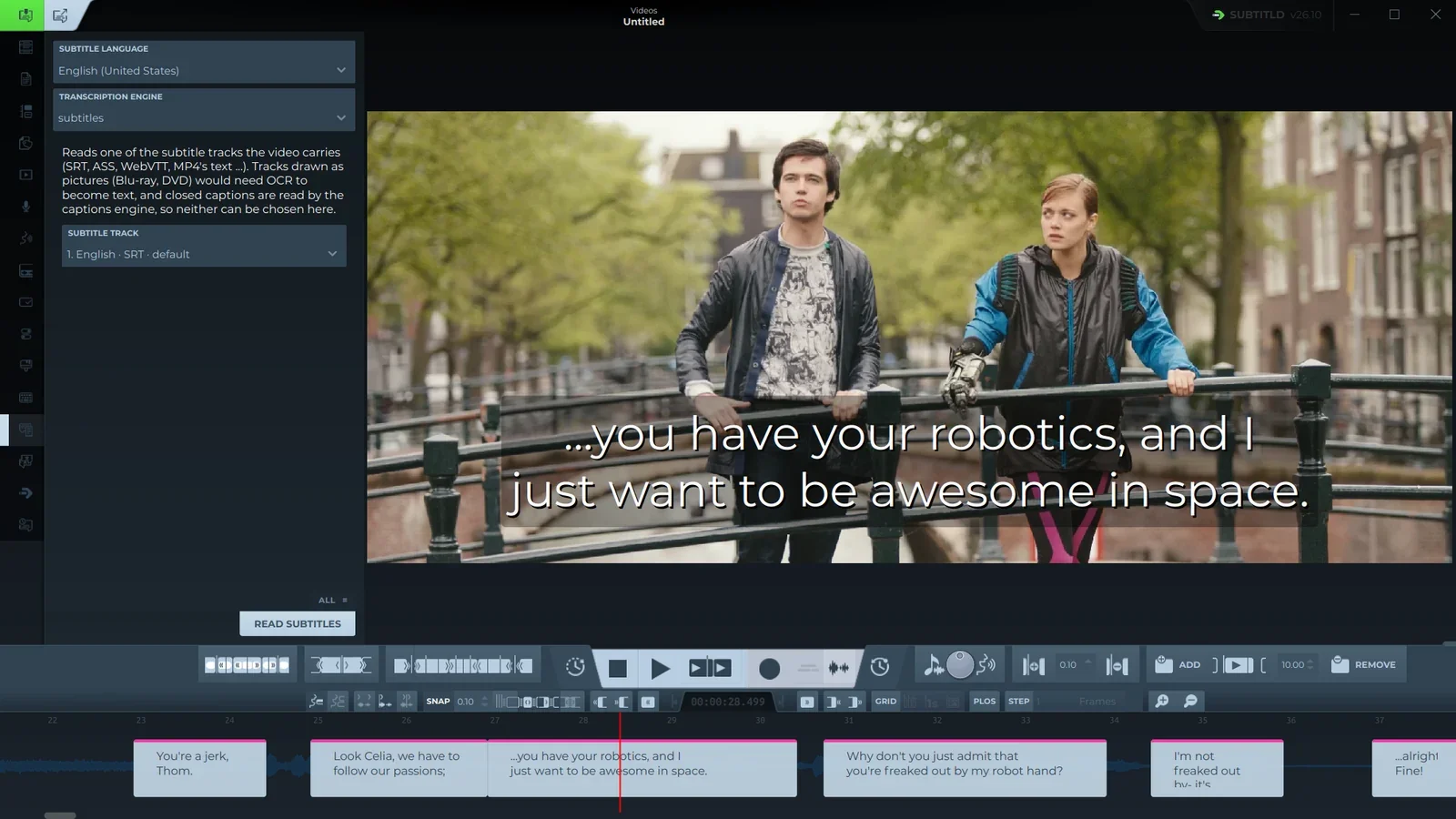Select the 'You're a jerk, Thom.' subtitle block
This screenshot has height=819, width=1456.
[199, 769]
